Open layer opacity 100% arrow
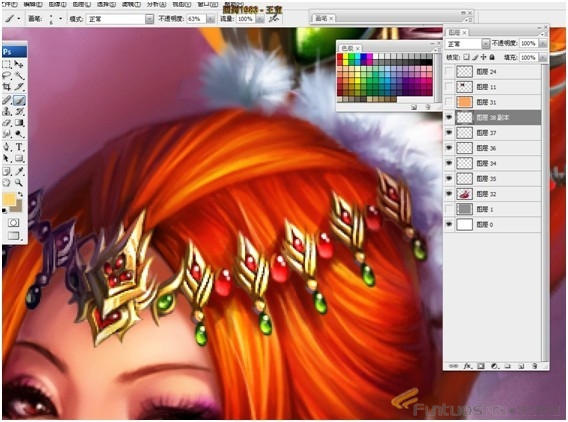The width and height of the screenshot is (568, 422). coord(543,43)
